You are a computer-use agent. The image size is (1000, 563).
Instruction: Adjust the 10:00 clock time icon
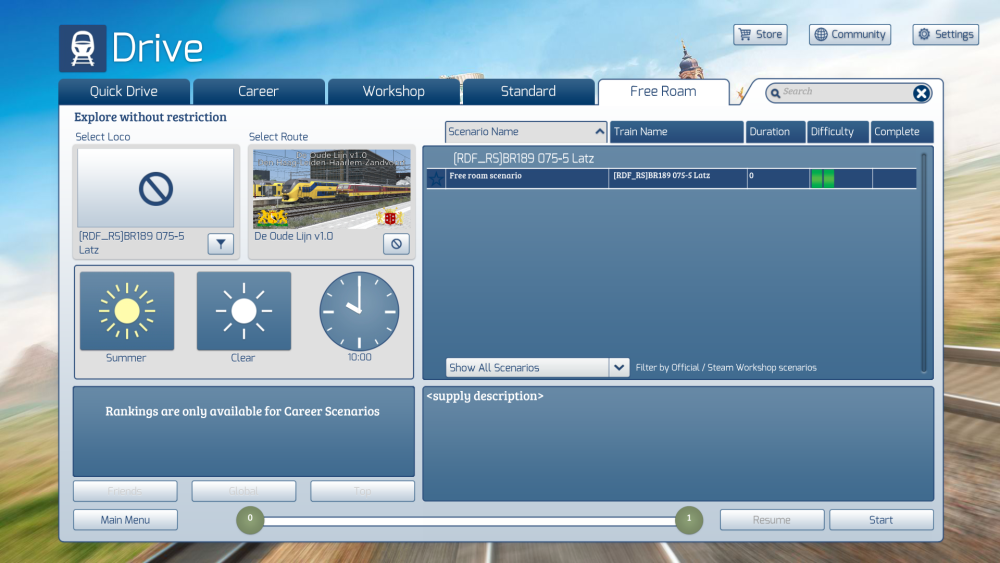point(359,311)
